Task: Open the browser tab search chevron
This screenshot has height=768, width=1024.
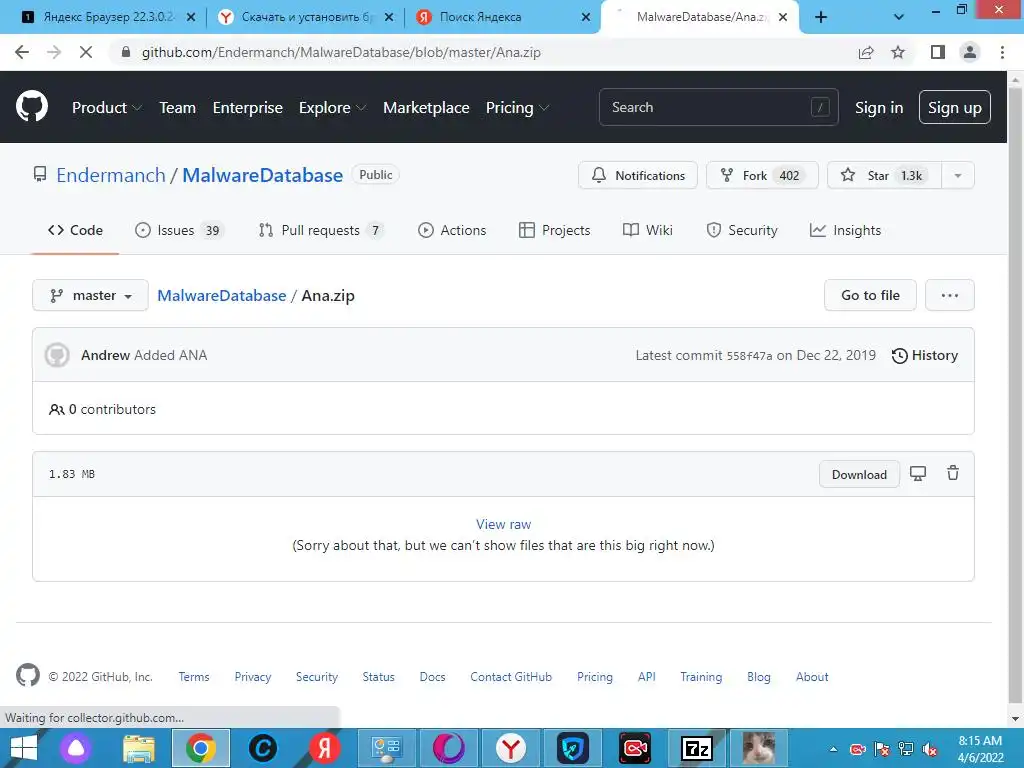Action: 899,17
